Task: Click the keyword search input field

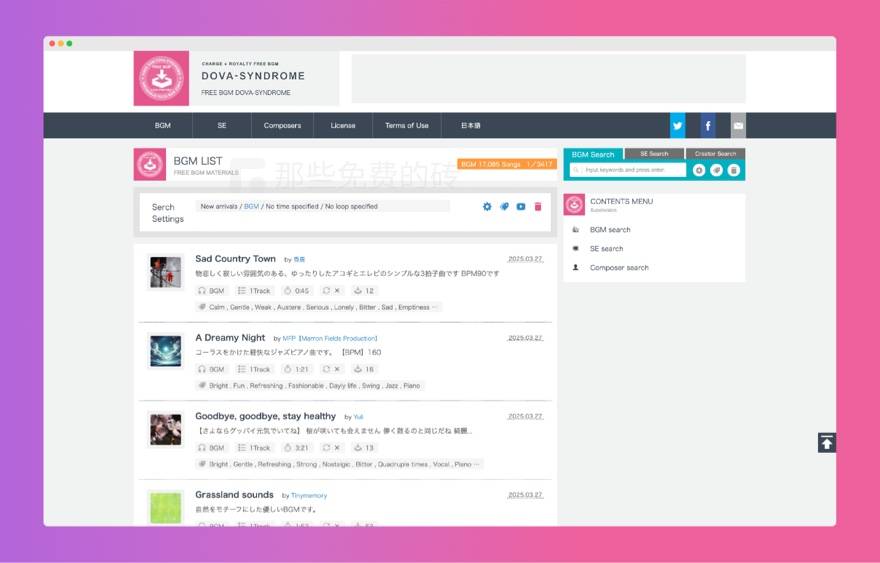Action: [627, 170]
